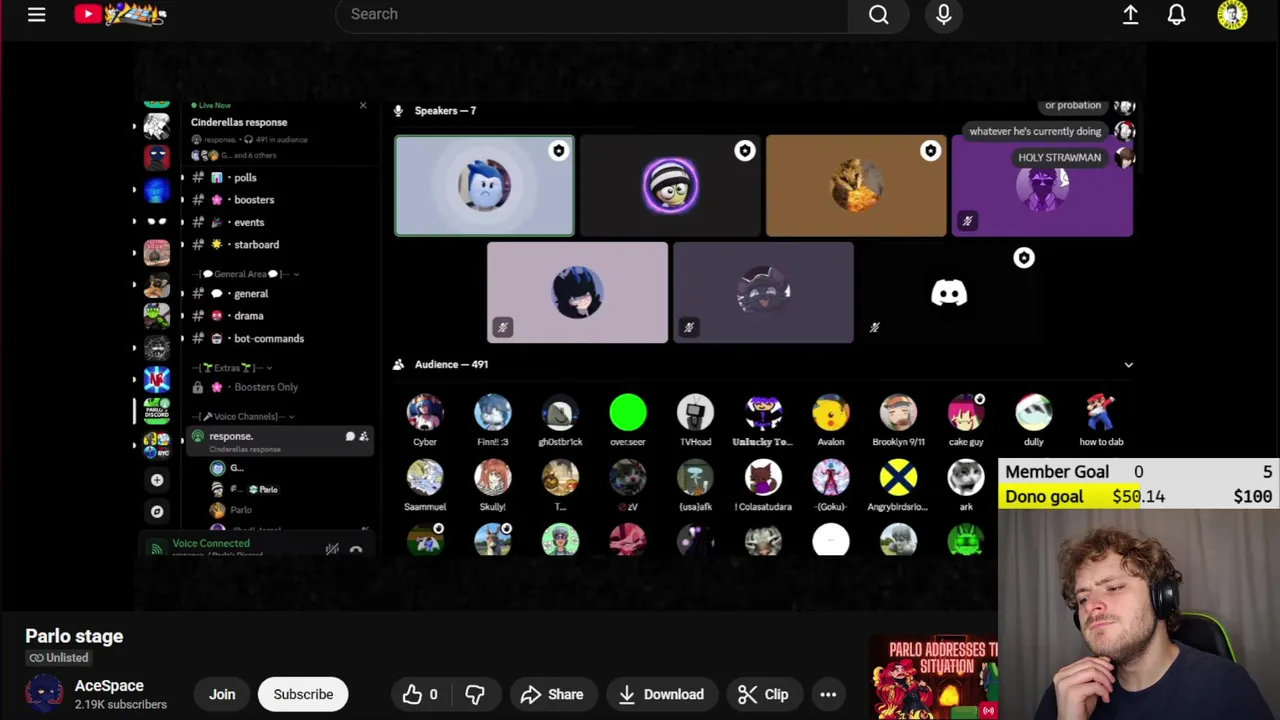Open the boosters channel in Discord
The width and height of the screenshot is (1280, 720).
tap(253, 200)
